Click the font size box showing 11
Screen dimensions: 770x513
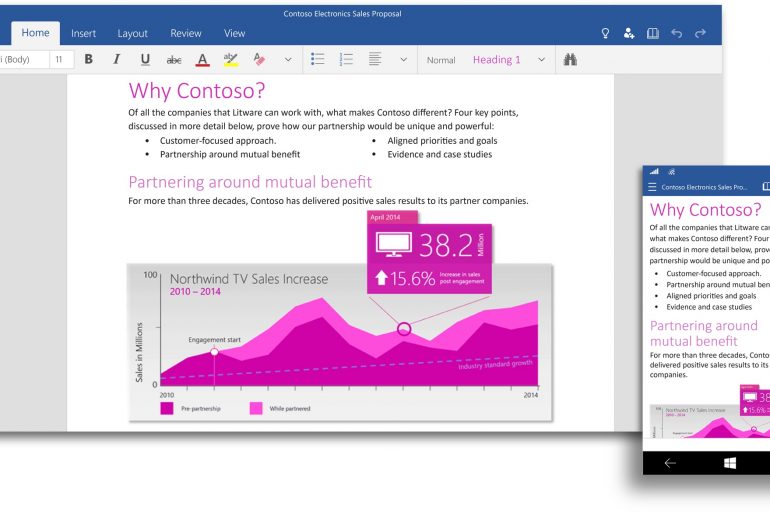click(59, 60)
